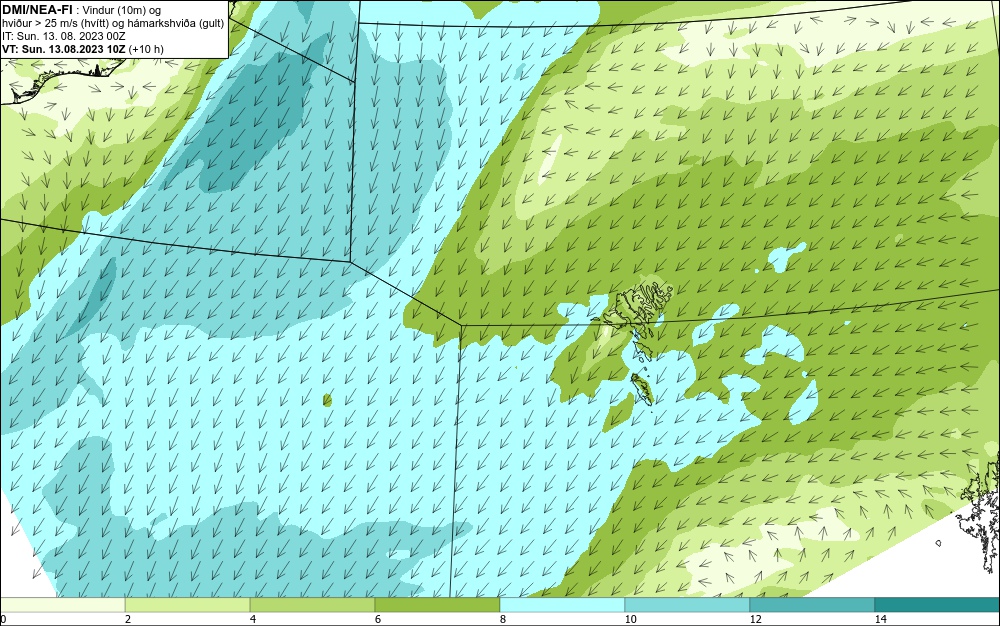Click the 12-14 m/s teal legend swatch
This screenshot has width=1000, height=626.
pos(812,605)
